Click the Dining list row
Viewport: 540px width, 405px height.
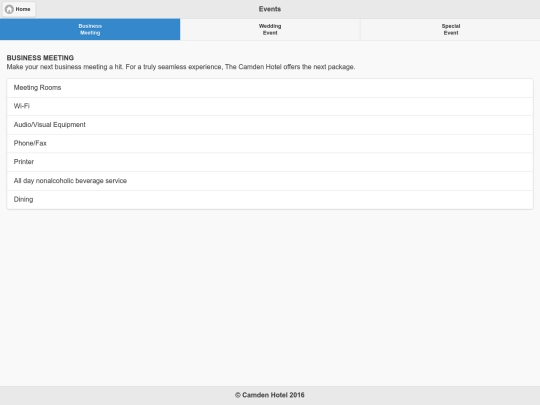pos(270,200)
